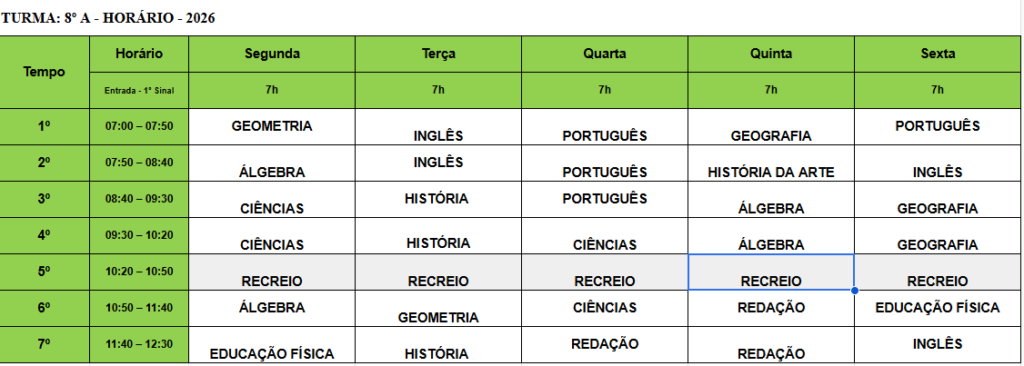Select GEOMETRIA cell under Terça
This screenshot has height=366, width=1024.
[438, 308]
